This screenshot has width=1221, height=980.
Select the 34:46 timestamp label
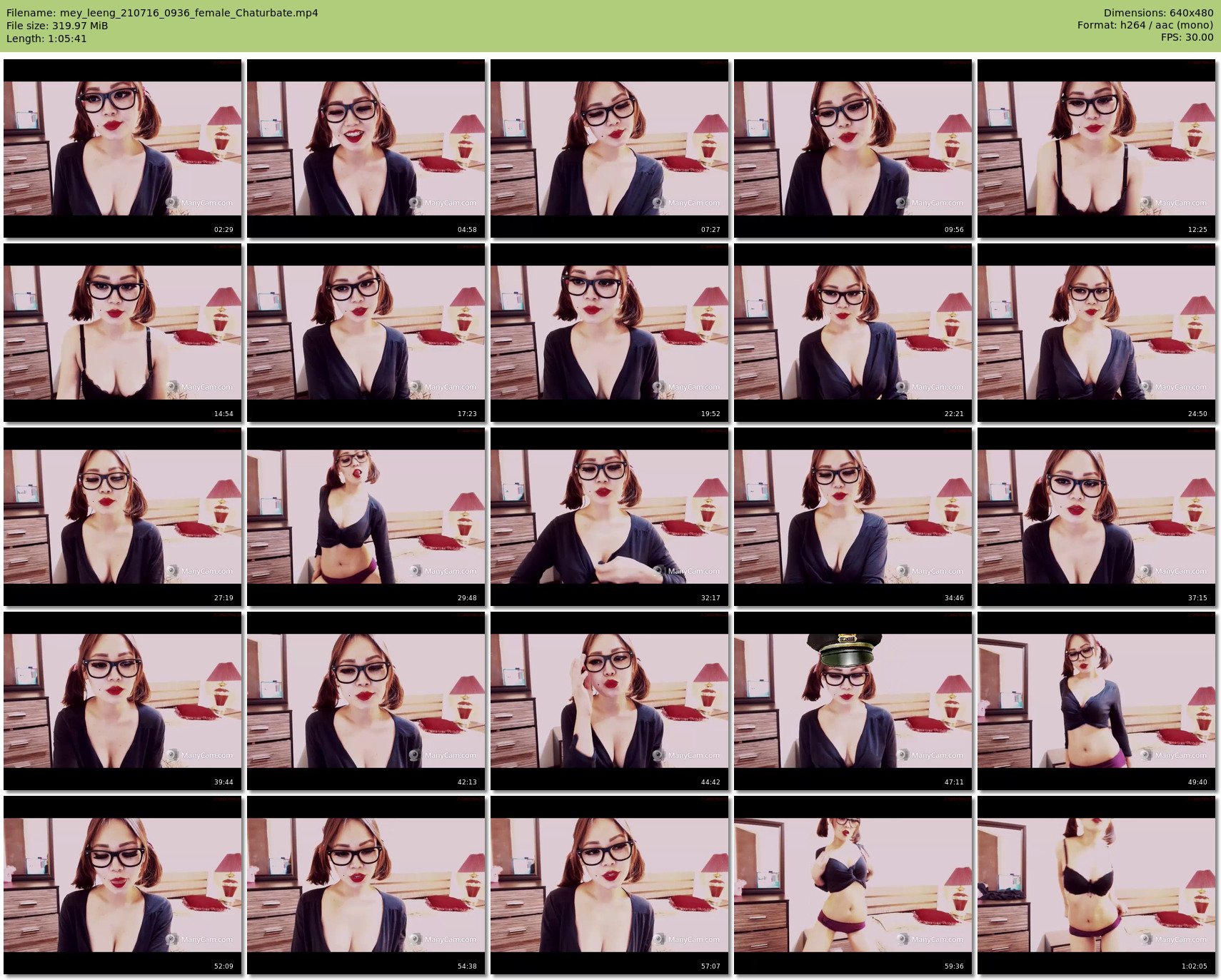click(953, 598)
